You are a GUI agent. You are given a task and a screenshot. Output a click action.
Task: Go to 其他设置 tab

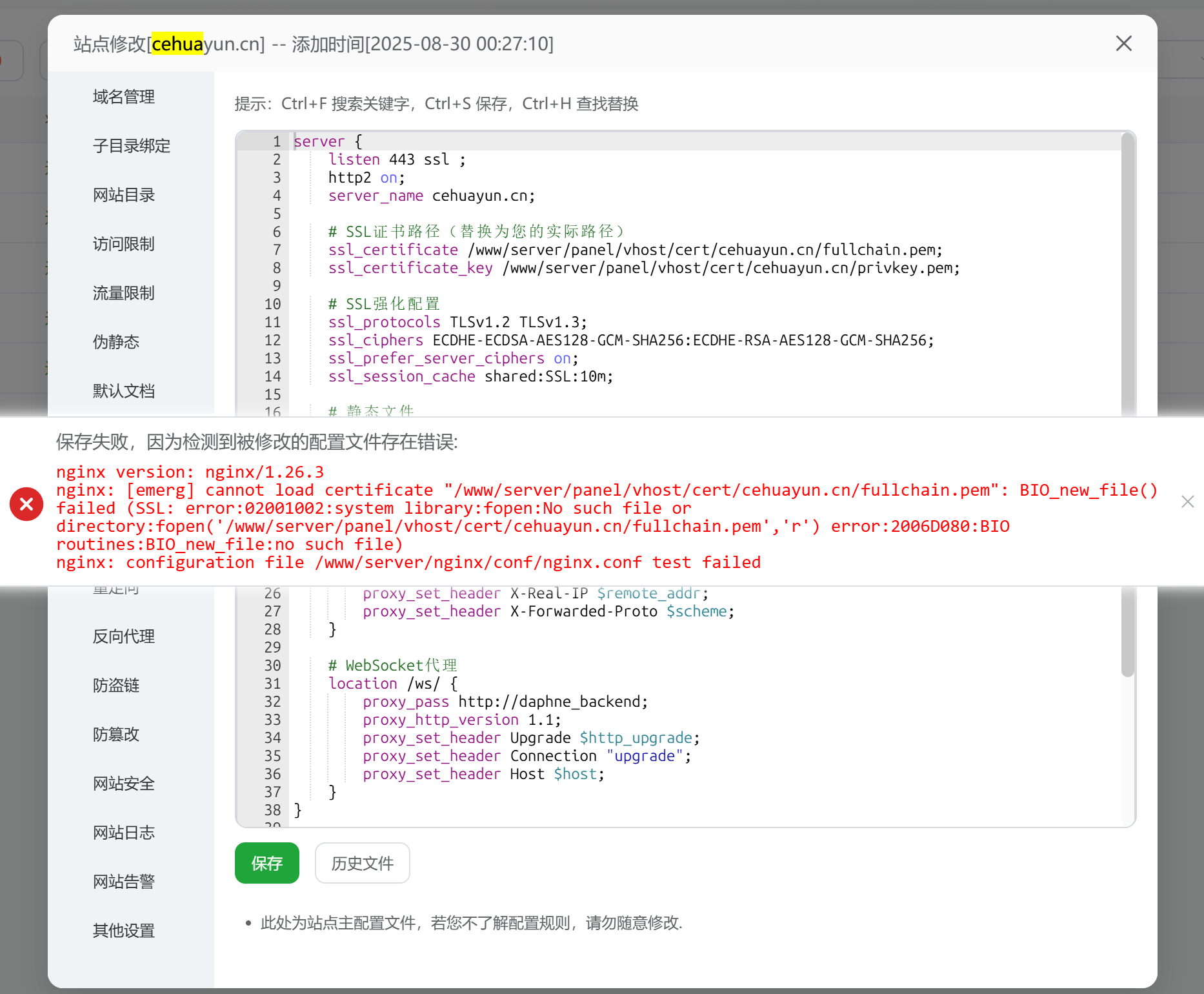click(x=123, y=931)
